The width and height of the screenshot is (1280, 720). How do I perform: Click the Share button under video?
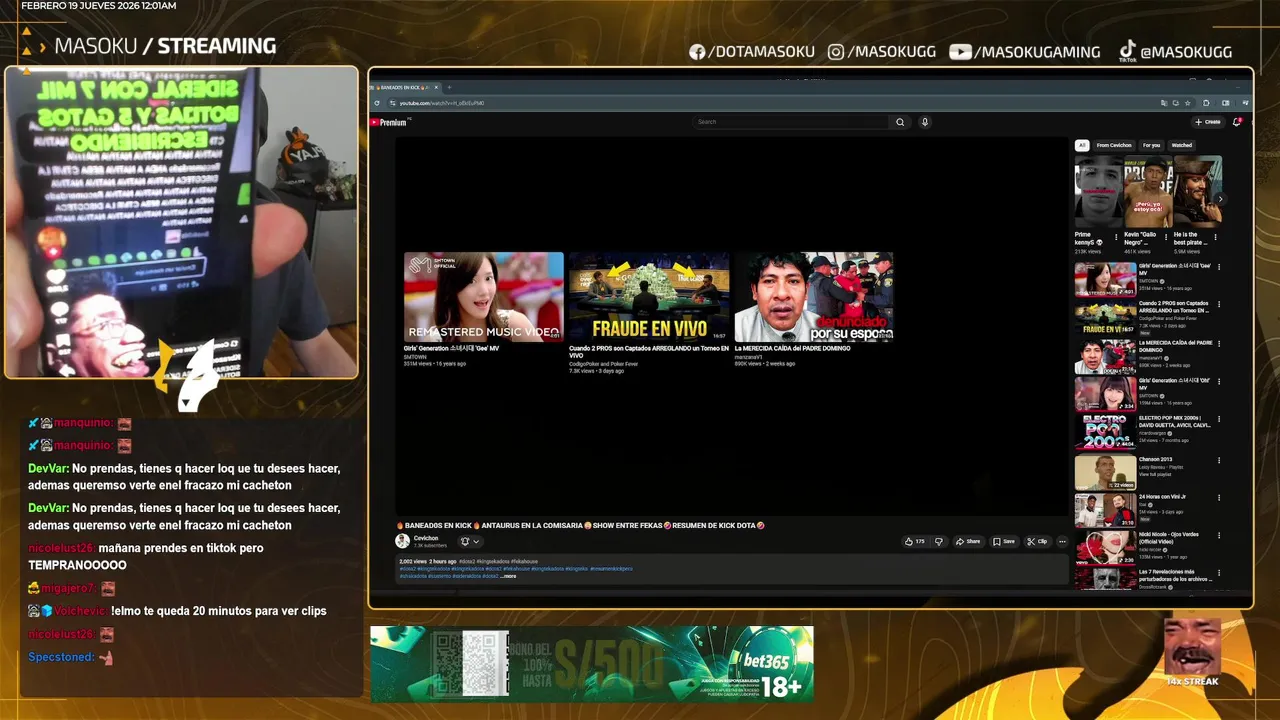(x=967, y=541)
